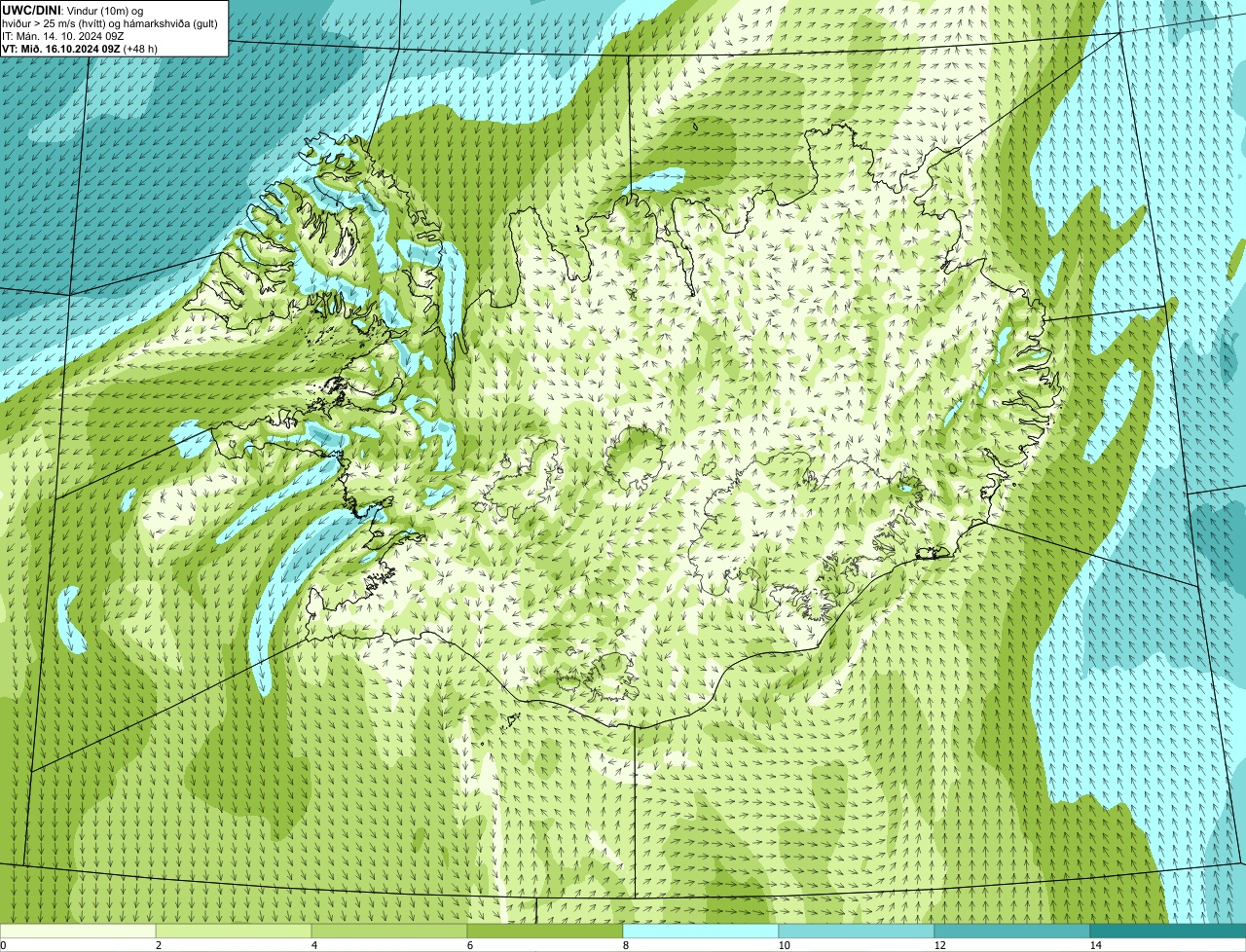This screenshot has height=952, width=1246.
Task: Click the dark teal above-14 legend swatch
Action: pos(1168,931)
